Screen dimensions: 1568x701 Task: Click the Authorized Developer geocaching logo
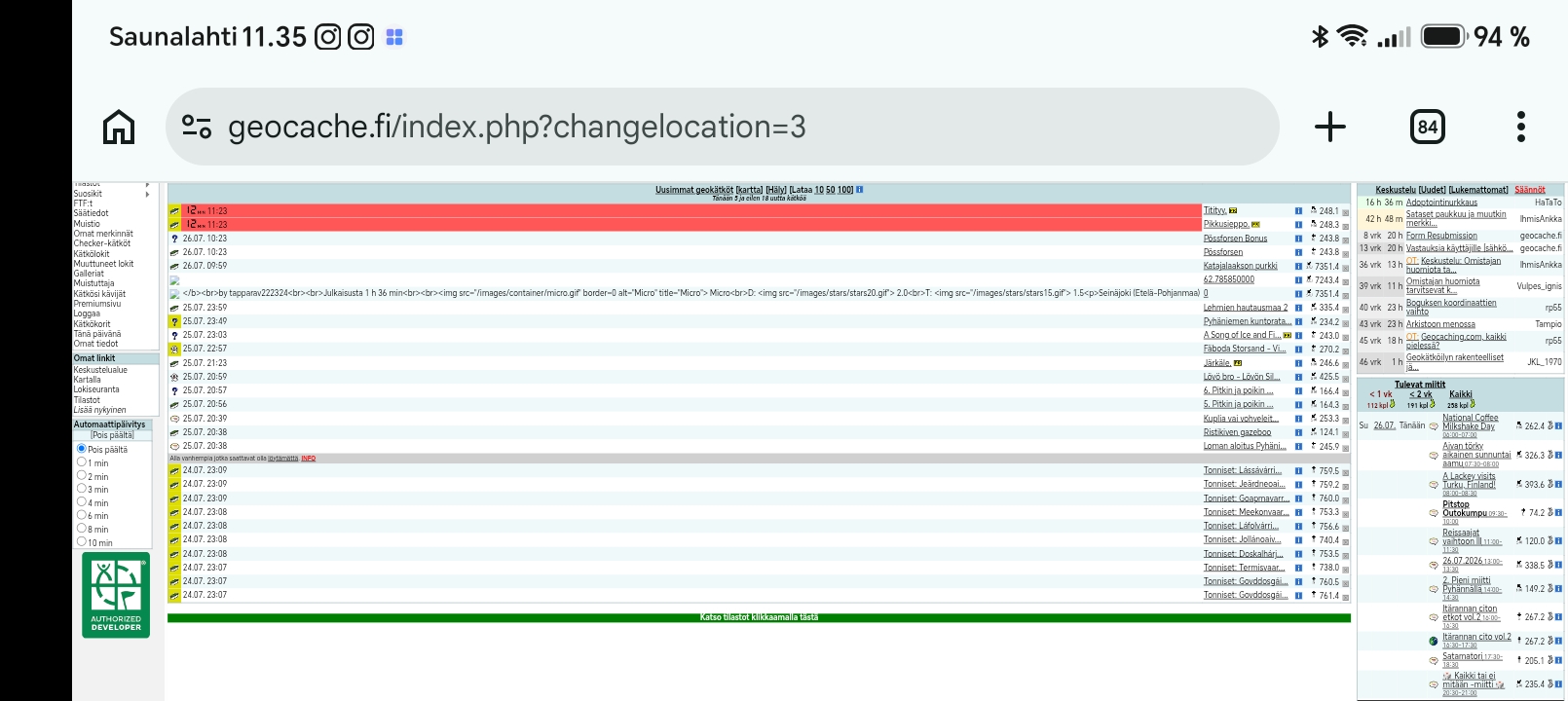tap(116, 595)
